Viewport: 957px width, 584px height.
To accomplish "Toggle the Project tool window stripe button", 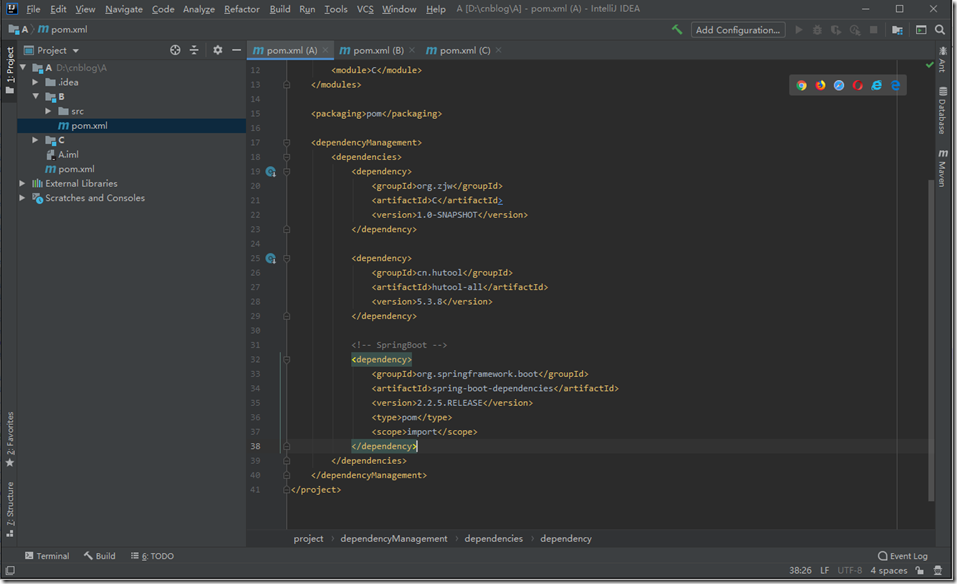I will [10, 70].
